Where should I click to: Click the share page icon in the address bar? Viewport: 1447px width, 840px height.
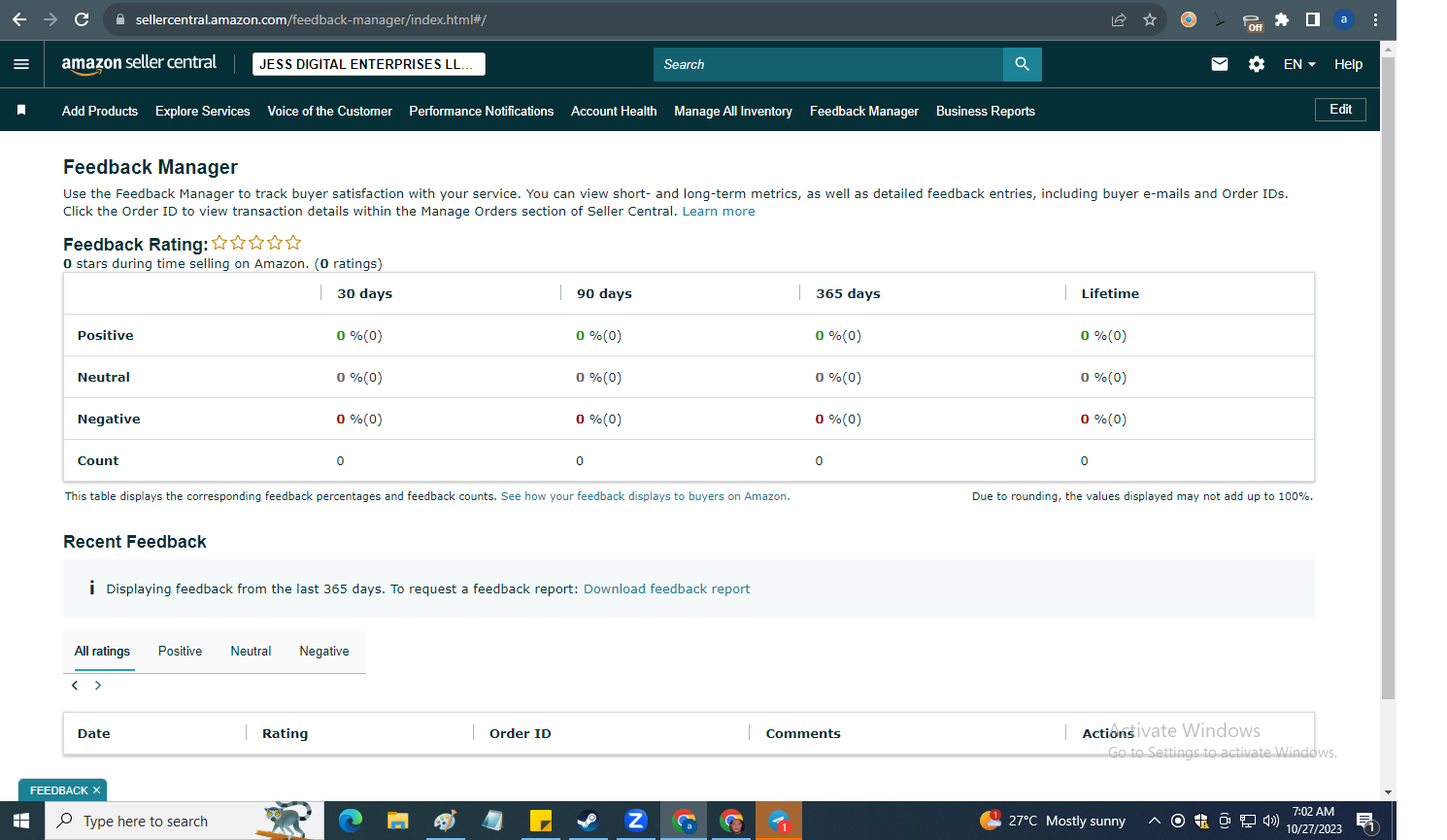click(1119, 19)
